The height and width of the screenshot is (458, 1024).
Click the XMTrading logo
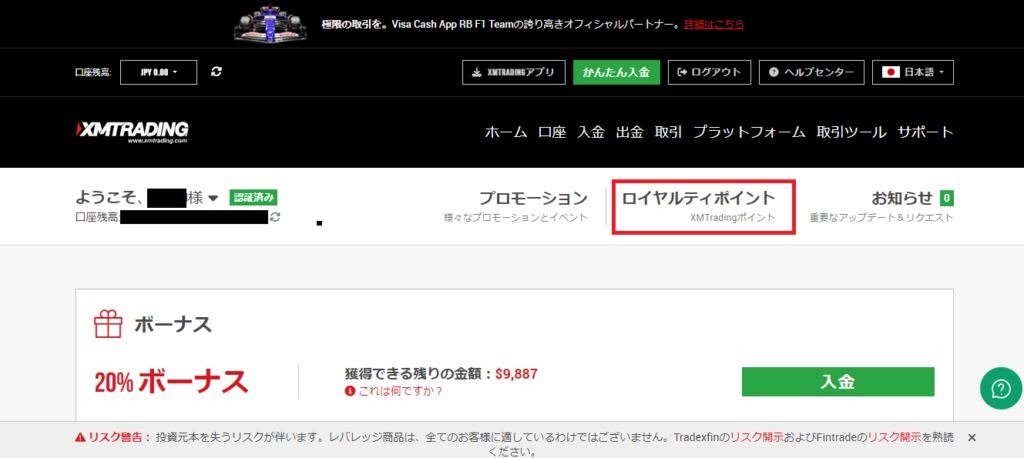132,132
